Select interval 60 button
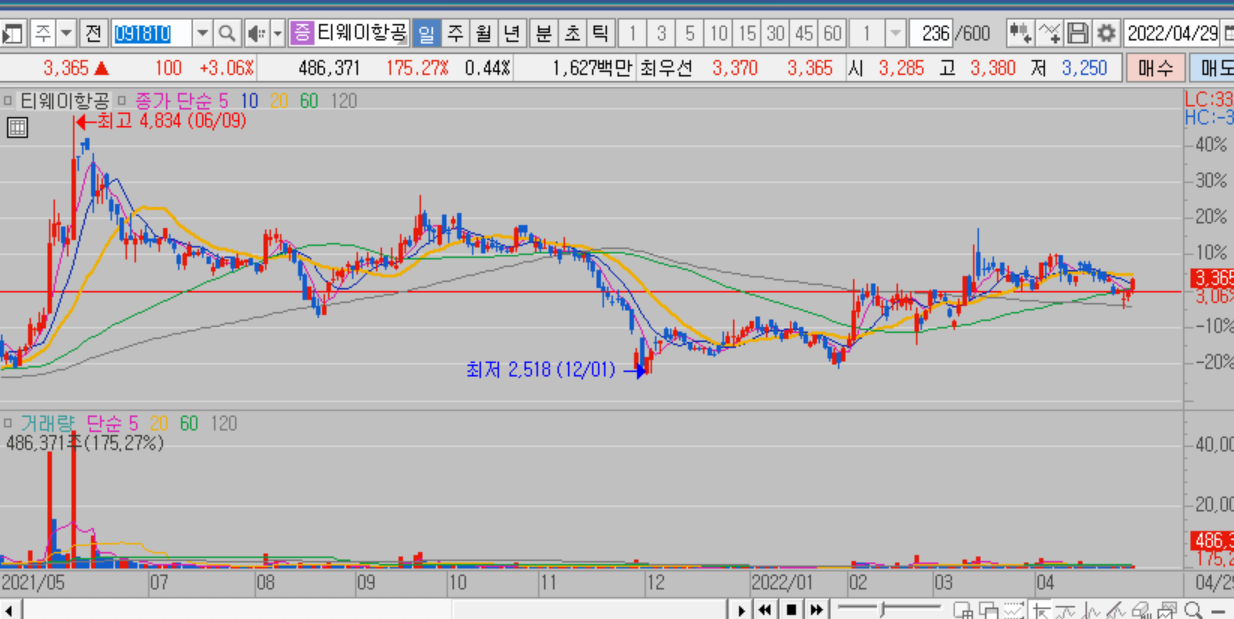Viewport: 1234px width, 619px height. point(833,33)
